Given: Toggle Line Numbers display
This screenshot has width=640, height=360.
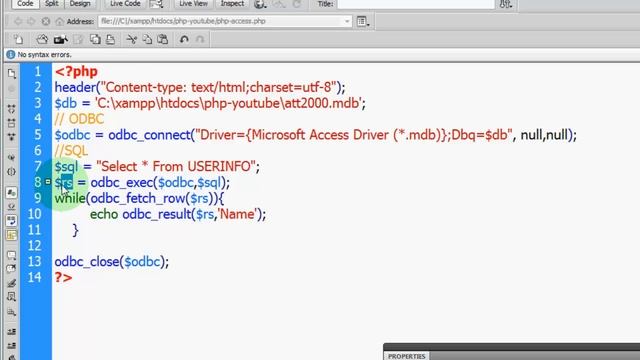Looking at the screenshot, I should [11, 192].
